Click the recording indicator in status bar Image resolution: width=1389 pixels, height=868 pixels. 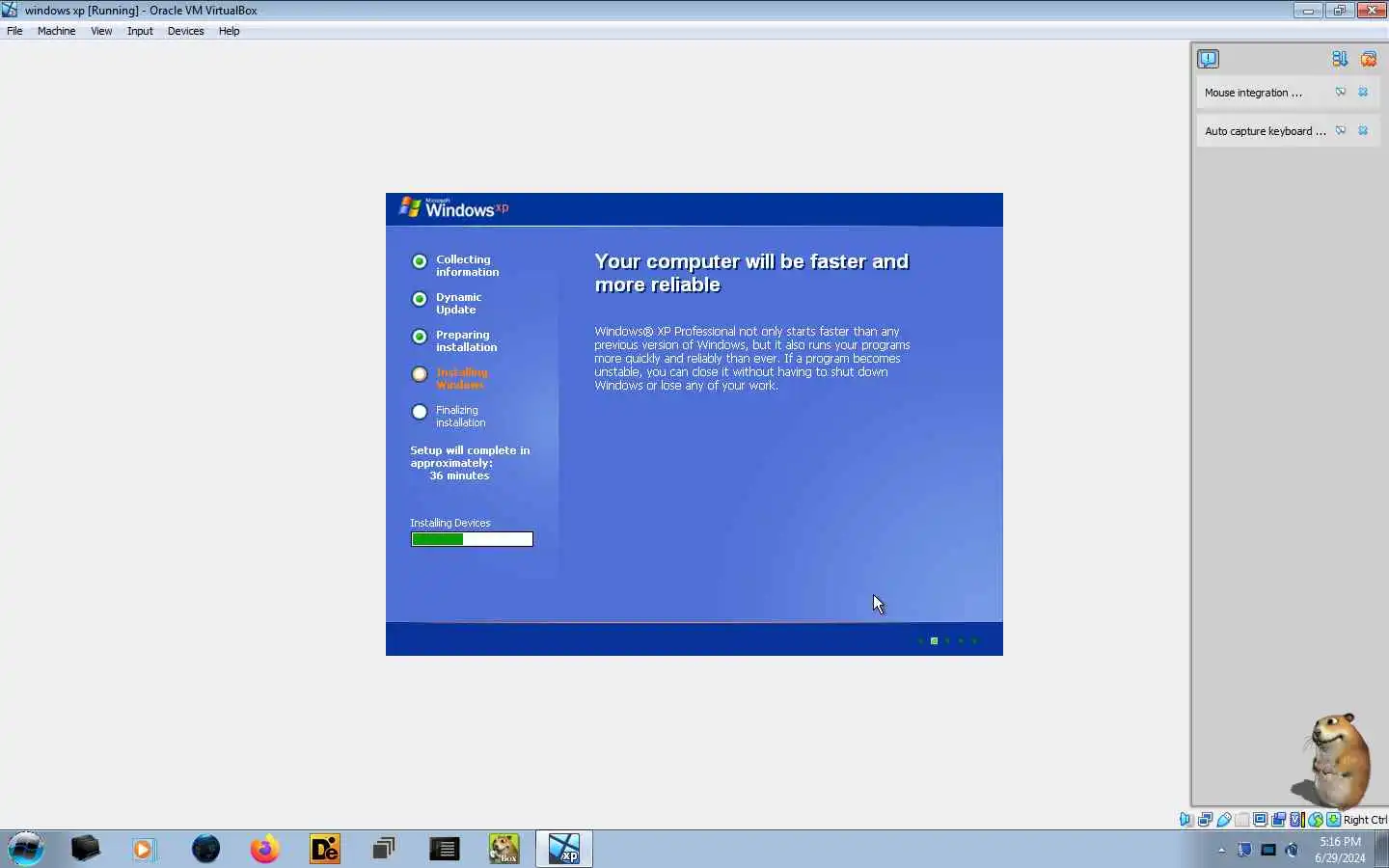1278,820
